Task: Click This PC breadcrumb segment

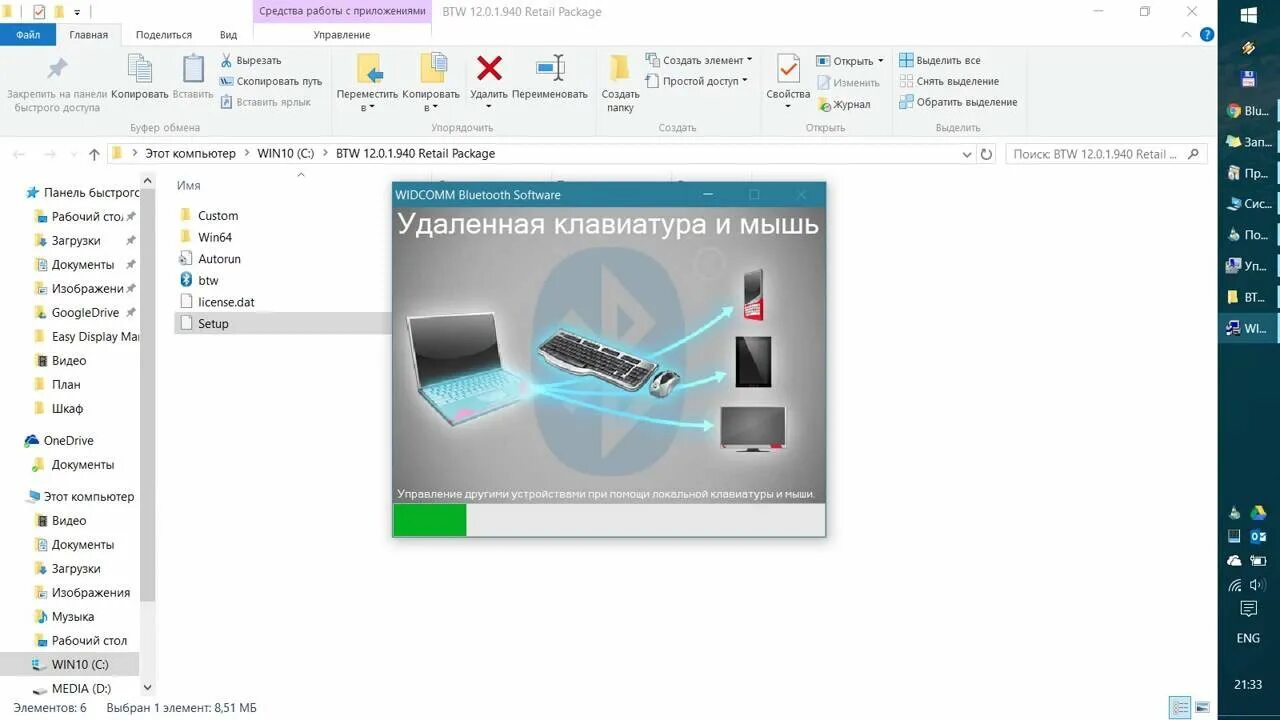Action: click(190, 154)
